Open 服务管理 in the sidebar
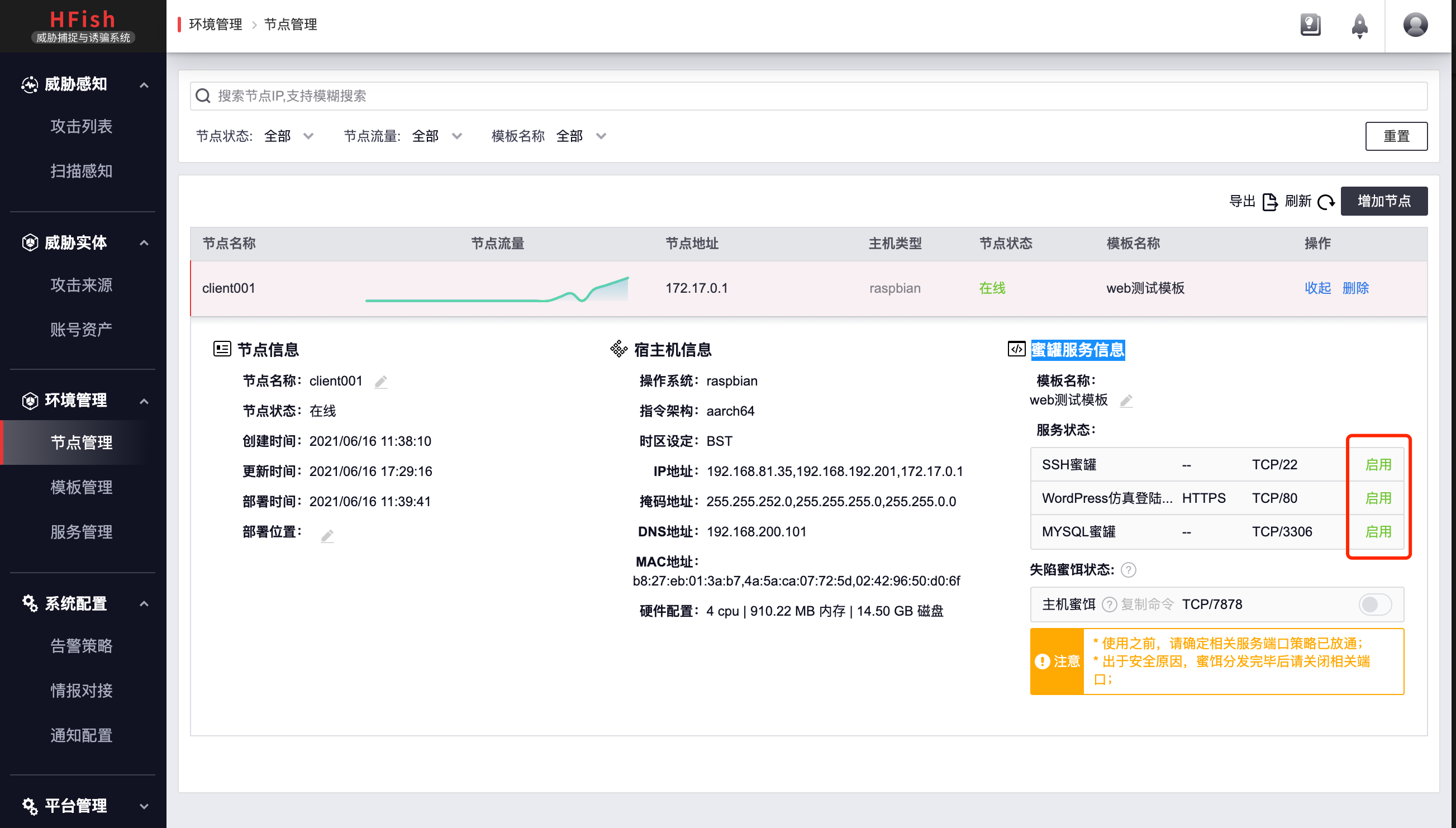Image resolution: width=1456 pixels, height=828 pixels. click(x=82, y=532)
